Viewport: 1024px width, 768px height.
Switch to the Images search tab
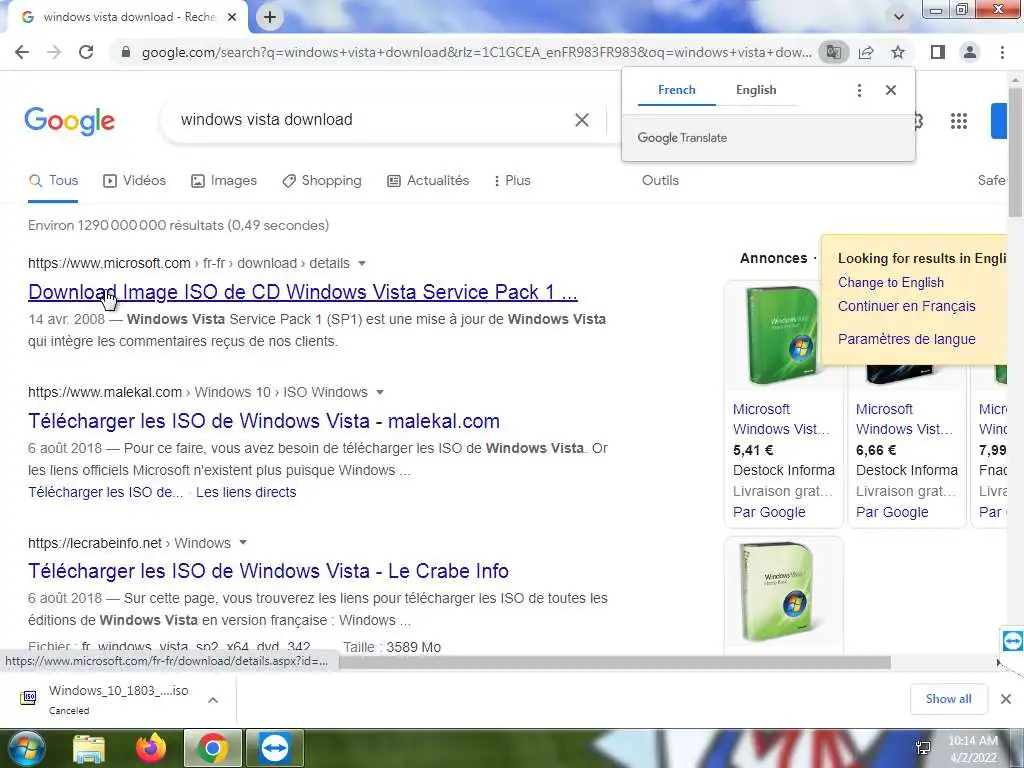coord(223,181)
